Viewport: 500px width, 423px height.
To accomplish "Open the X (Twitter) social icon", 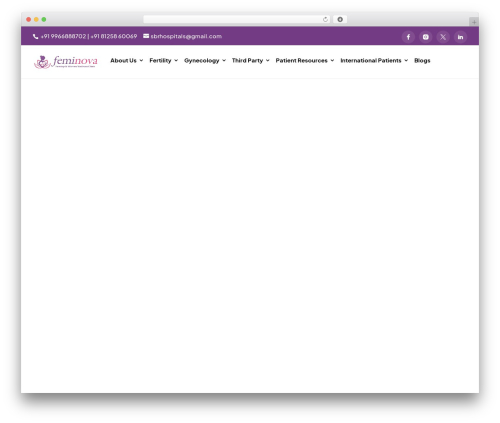I will 443,37.
